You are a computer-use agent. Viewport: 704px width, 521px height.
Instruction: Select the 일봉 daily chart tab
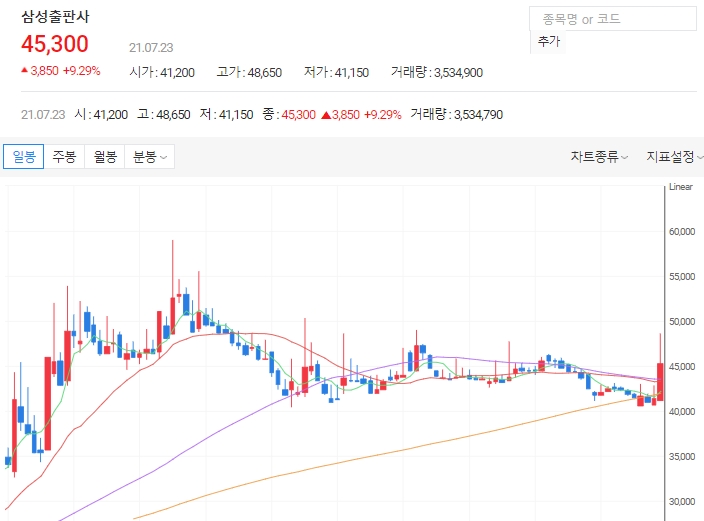click(x=23, y=156)
